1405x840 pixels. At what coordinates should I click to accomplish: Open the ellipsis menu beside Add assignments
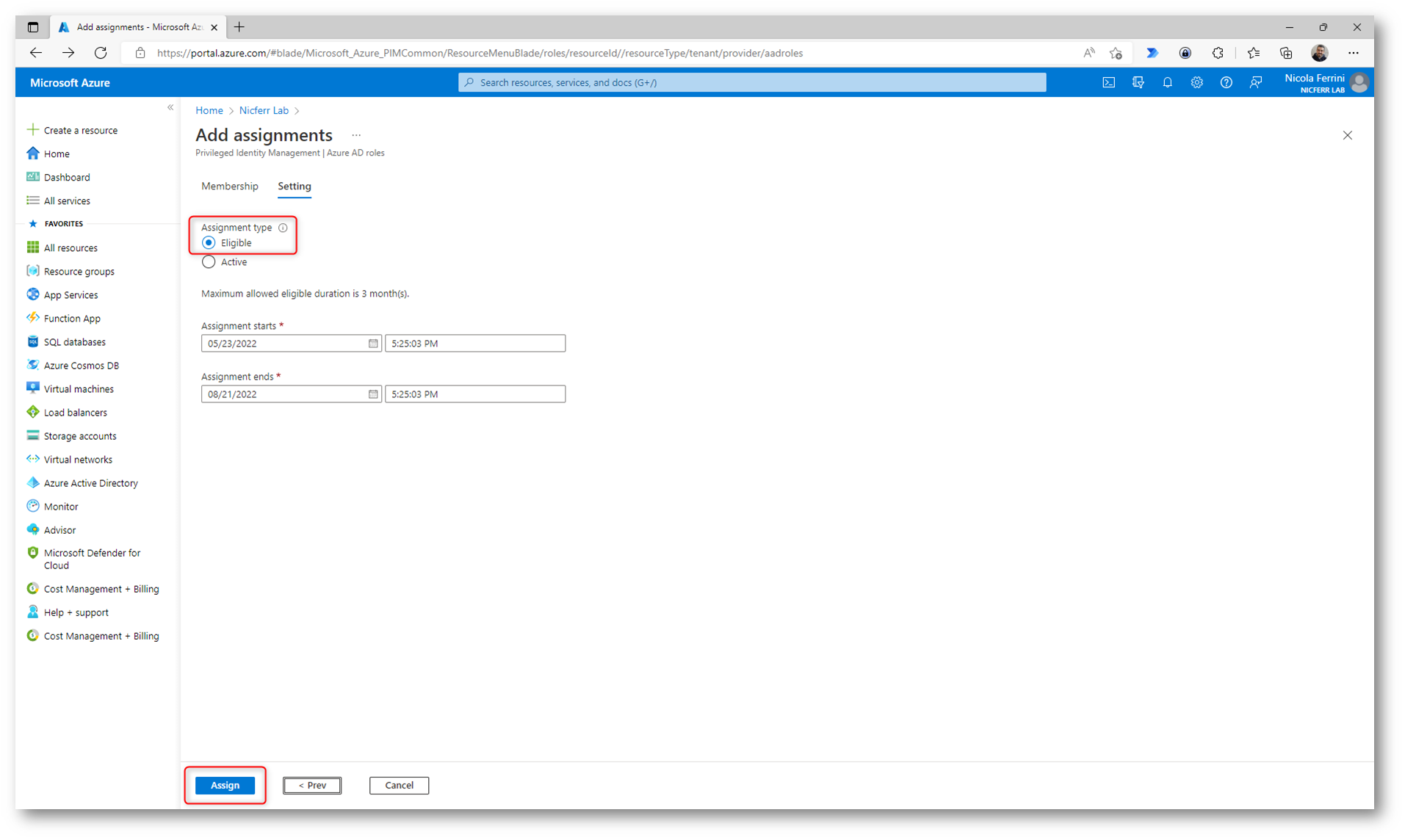(x=356, y=135)
